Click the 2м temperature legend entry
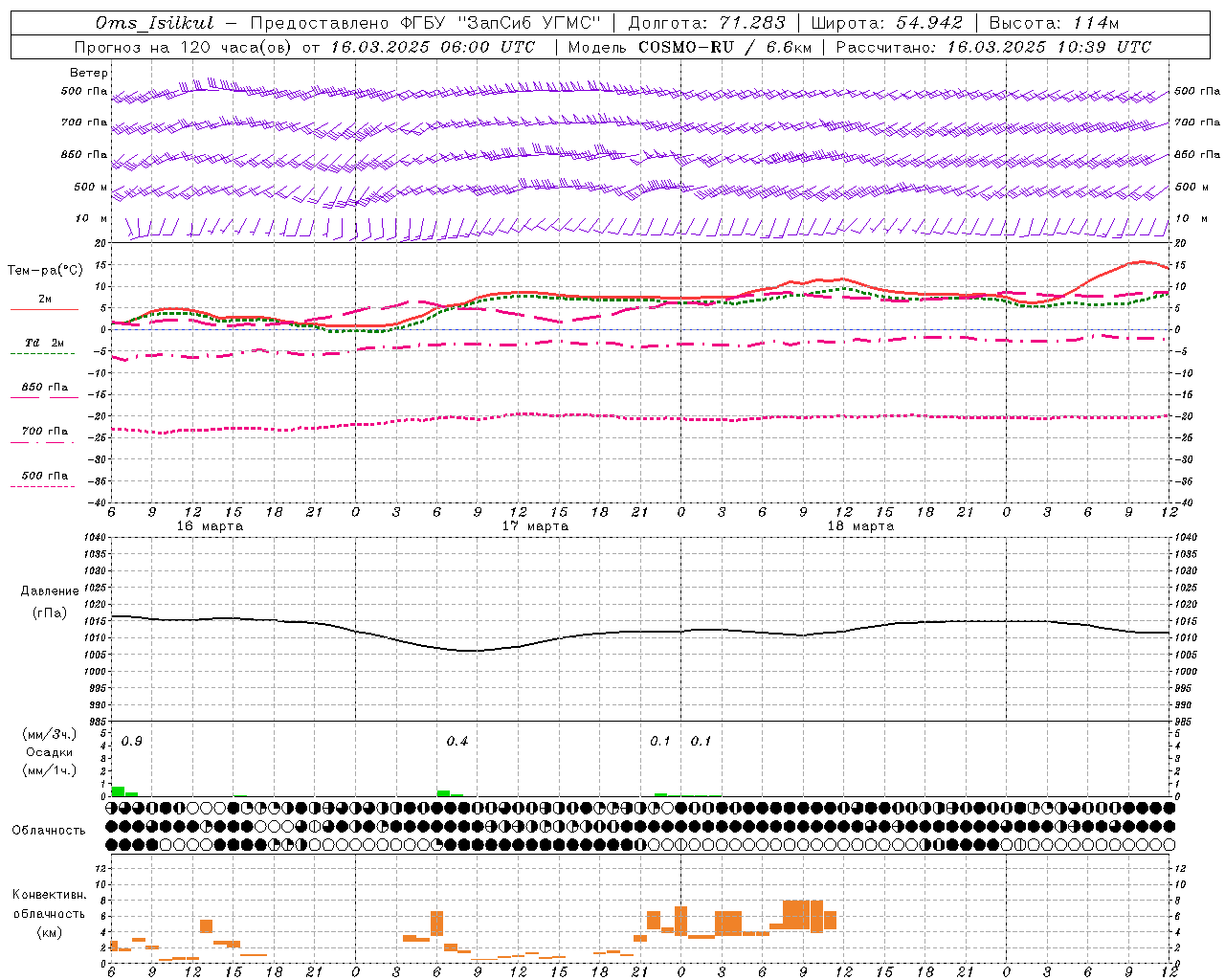 pyautogui.click(x=45, y=299)
